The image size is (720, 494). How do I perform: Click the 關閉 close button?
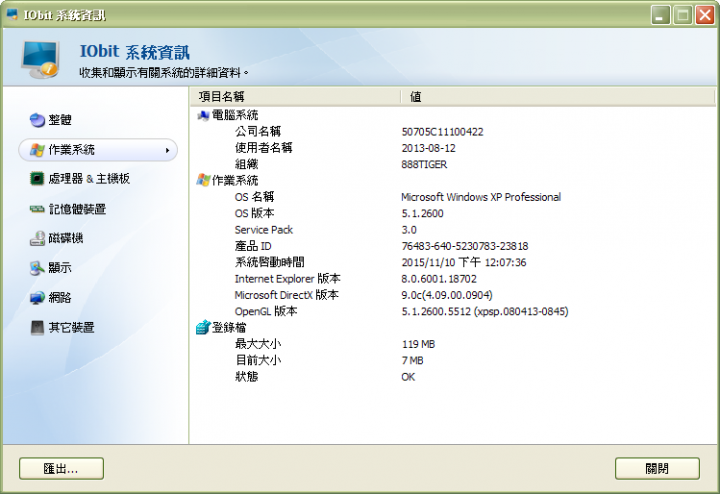[657, 469]
